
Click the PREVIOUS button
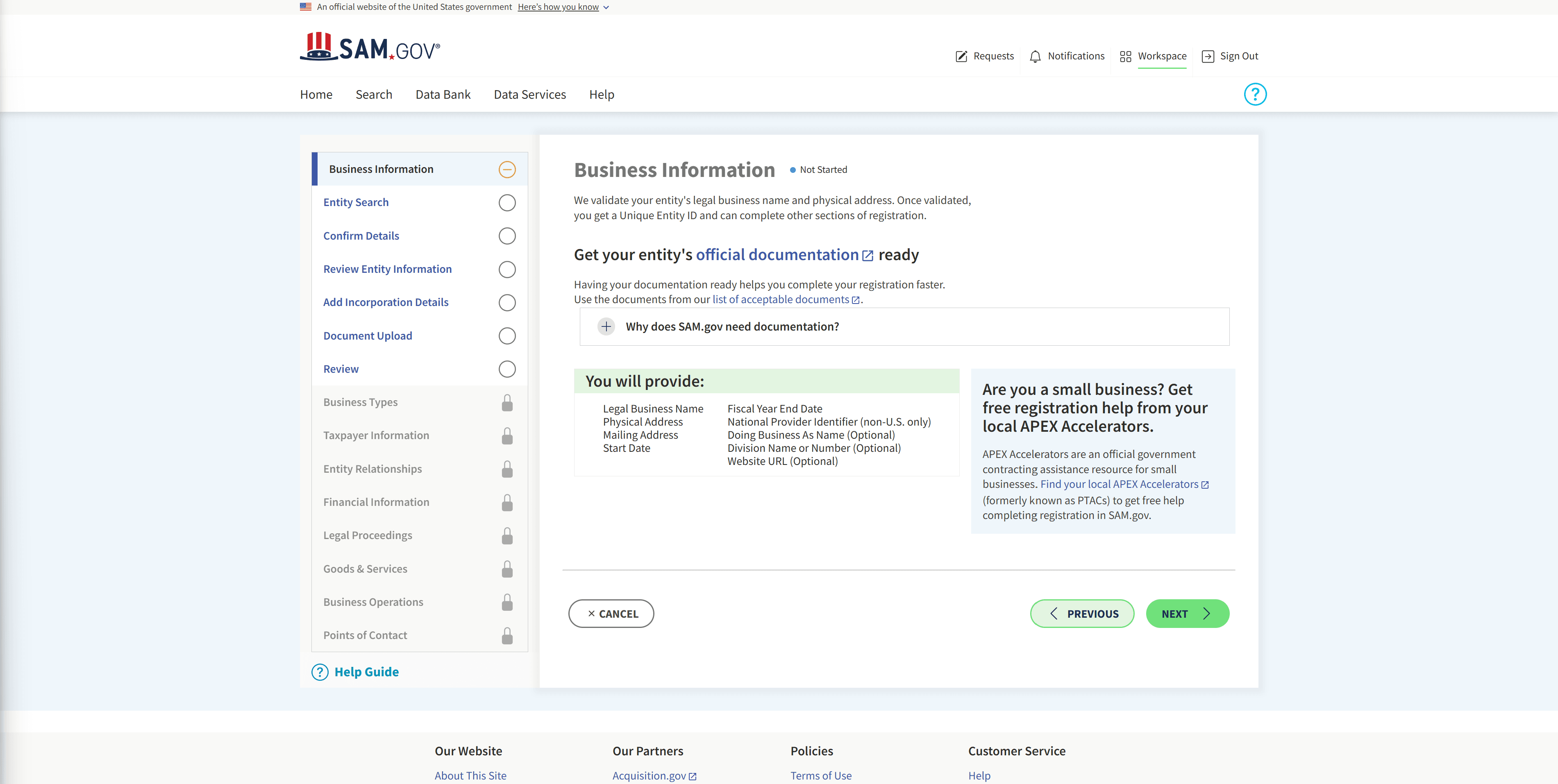[x=1081, y=614]
